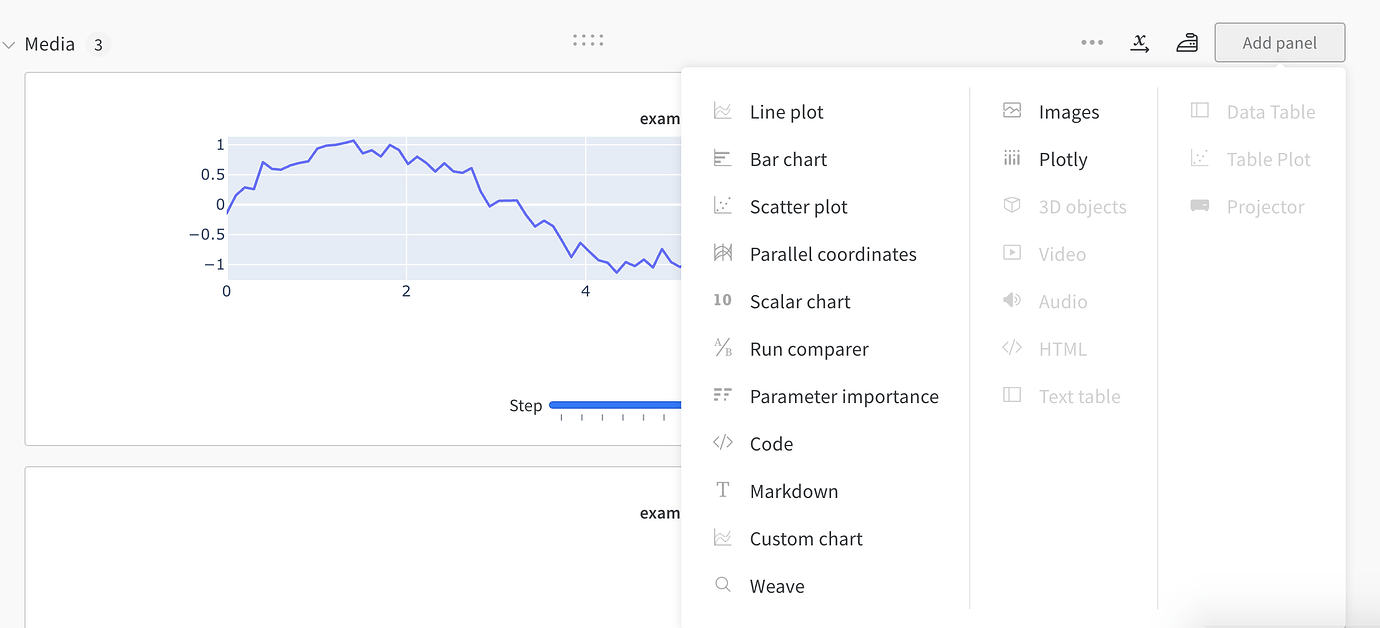This screenshot has height=628, width=1380.
Task: Click the Run comparer A/B icon
Action: pyautogui.click(x=722, y=348)
